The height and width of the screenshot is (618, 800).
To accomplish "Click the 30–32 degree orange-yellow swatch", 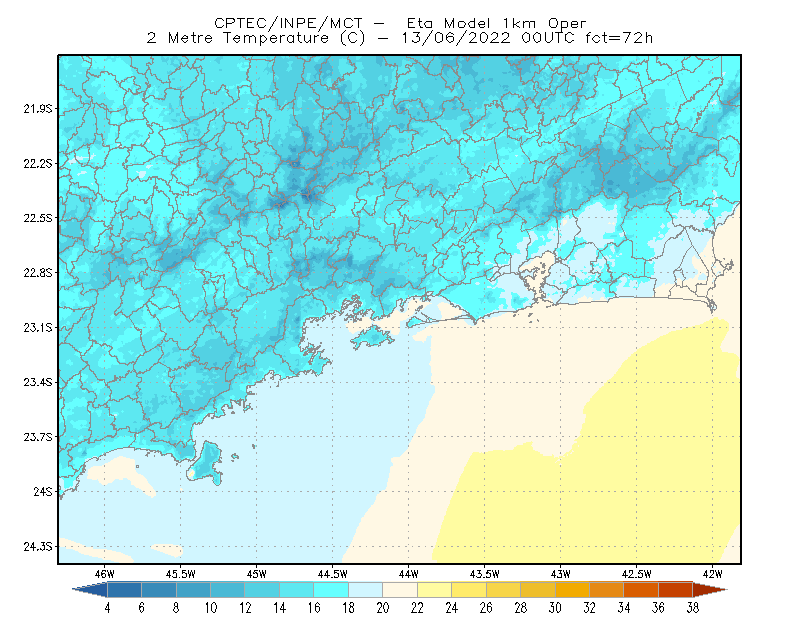I will pos(572,590).
